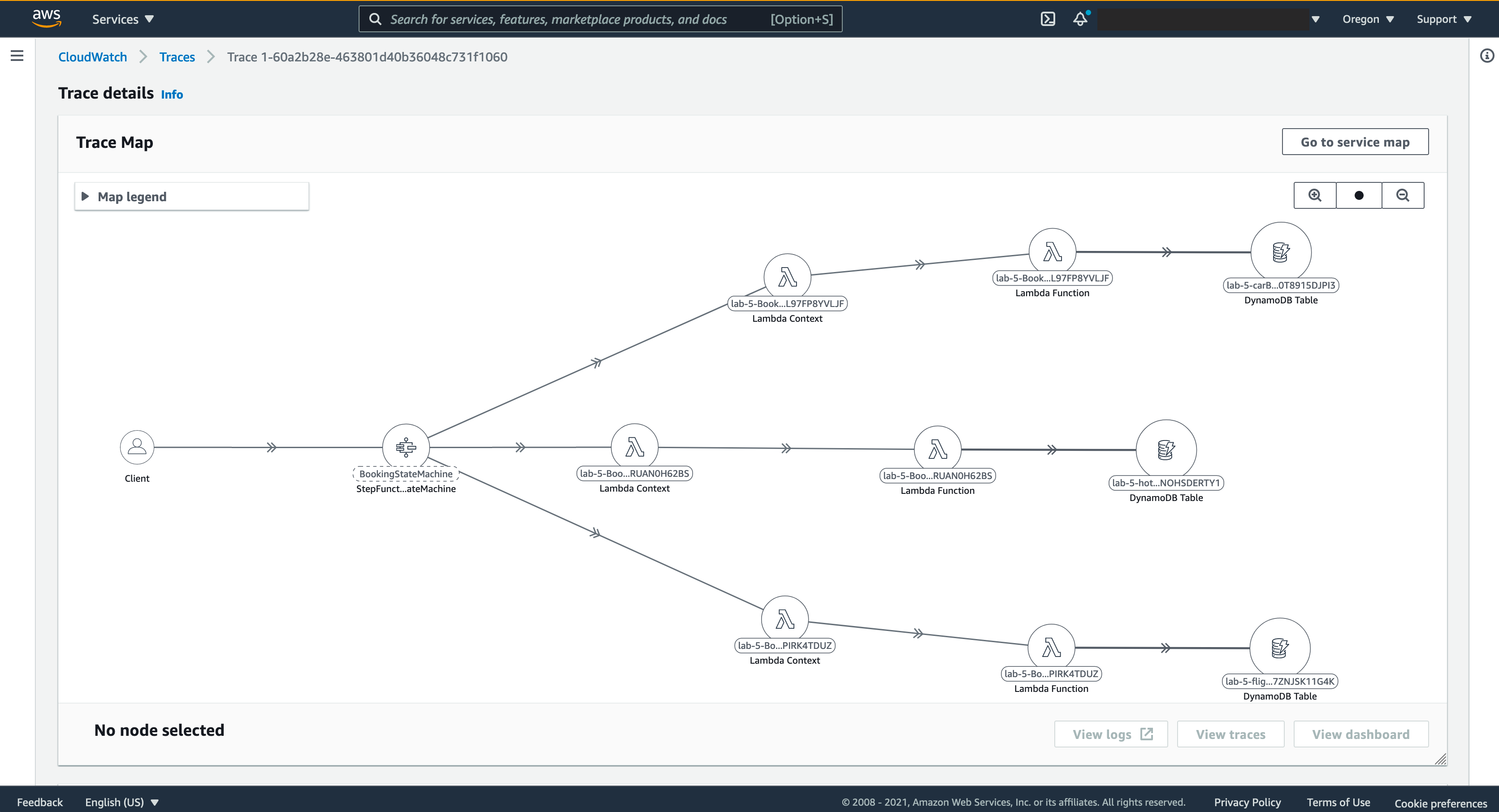Click the 'Client' node label

tap(137, 478)
